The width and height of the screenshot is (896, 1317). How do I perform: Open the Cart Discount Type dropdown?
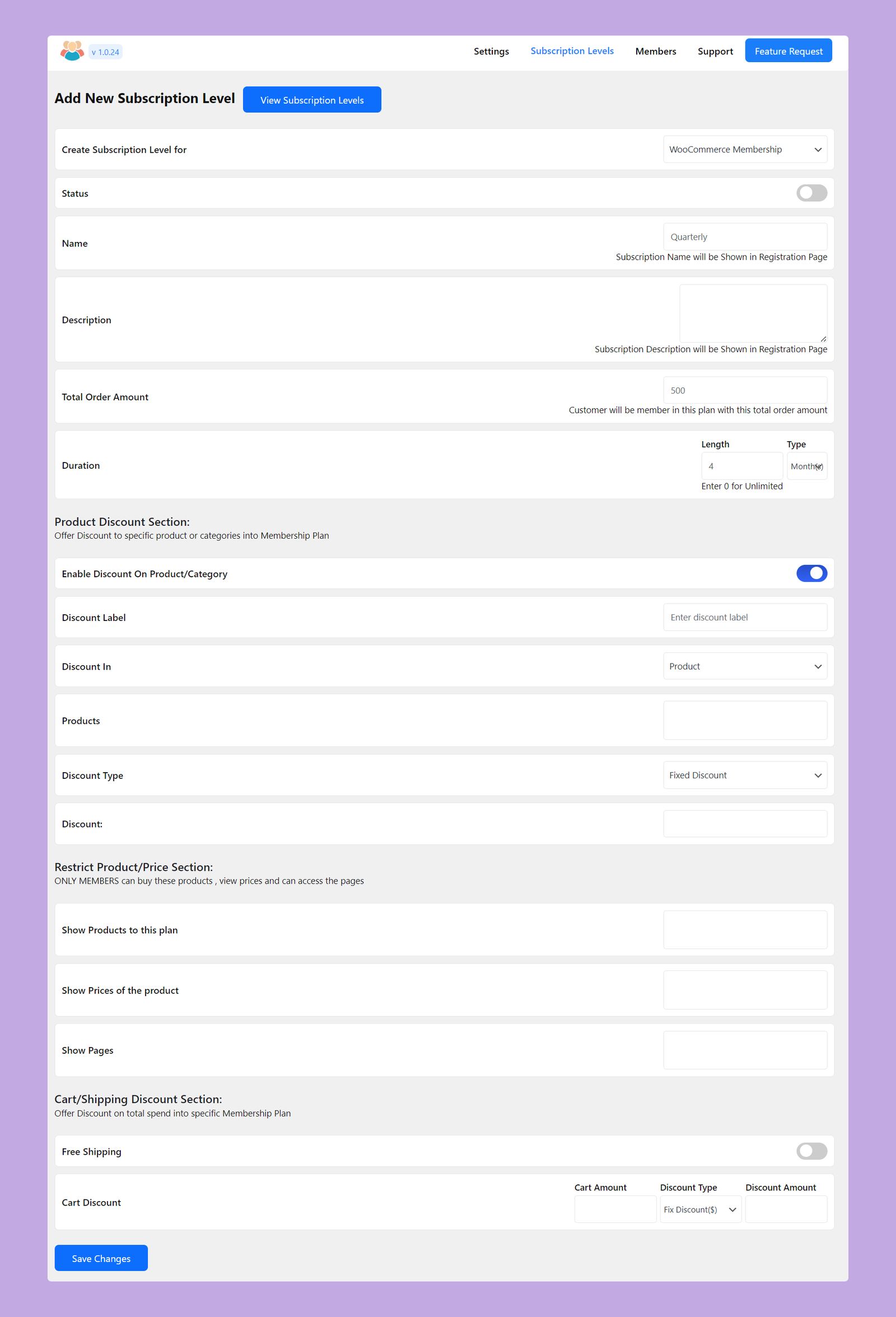click(x=701, y=1209)
